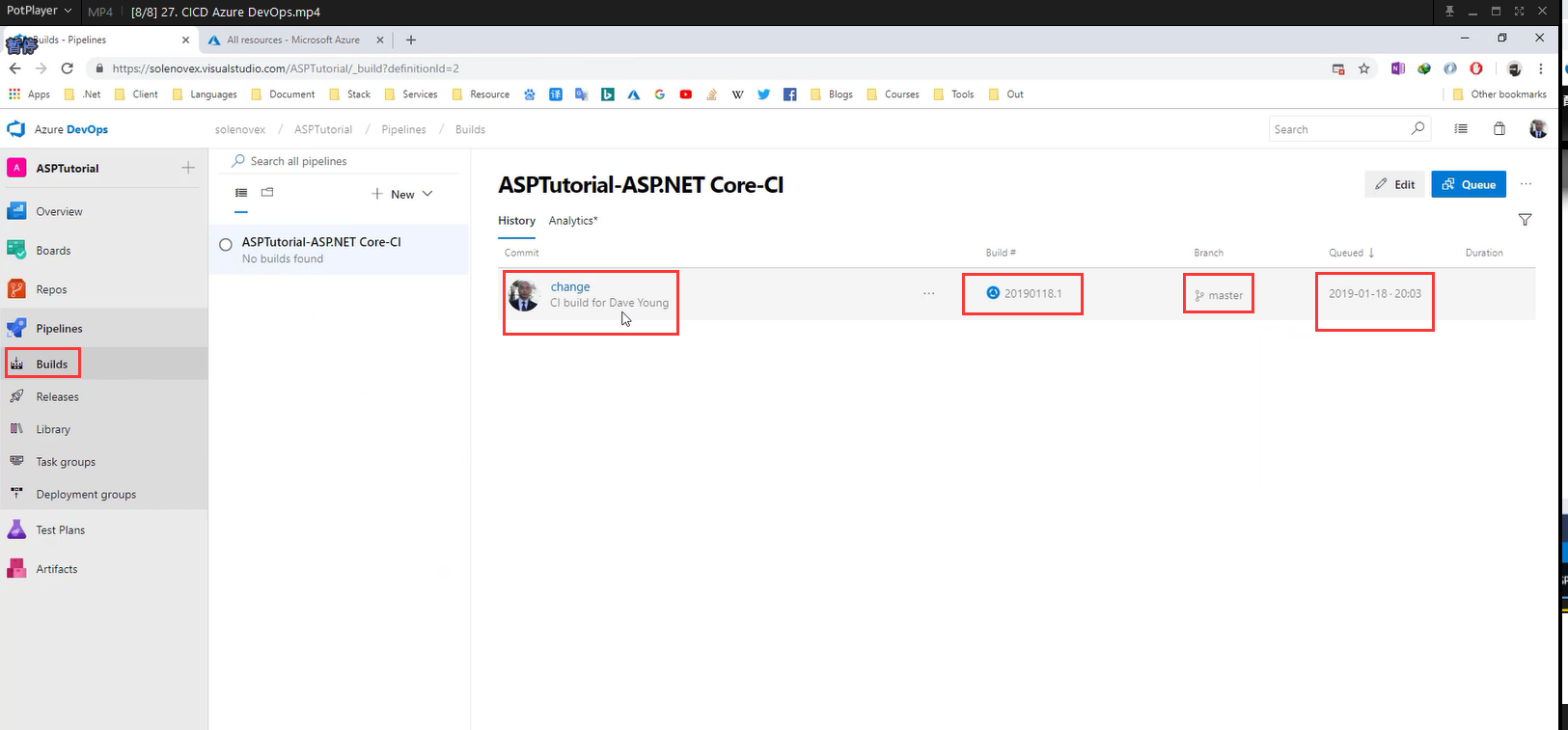The width and height of the screenshot is (1568, 730).
Task: Click the plus icon beside ASPTutorial project
Action: pos(188,168)
